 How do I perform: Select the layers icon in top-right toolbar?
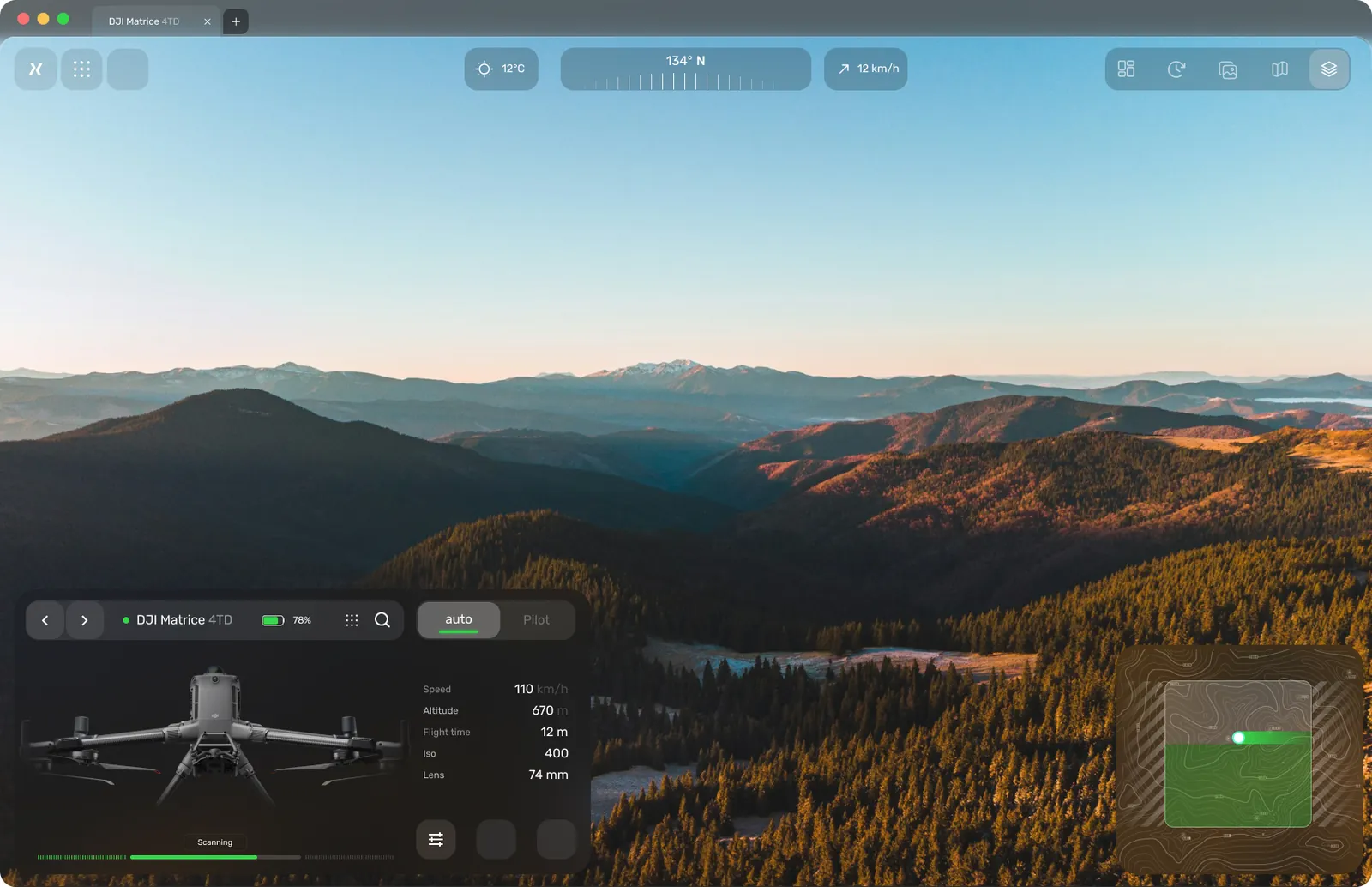(1329, 69)
